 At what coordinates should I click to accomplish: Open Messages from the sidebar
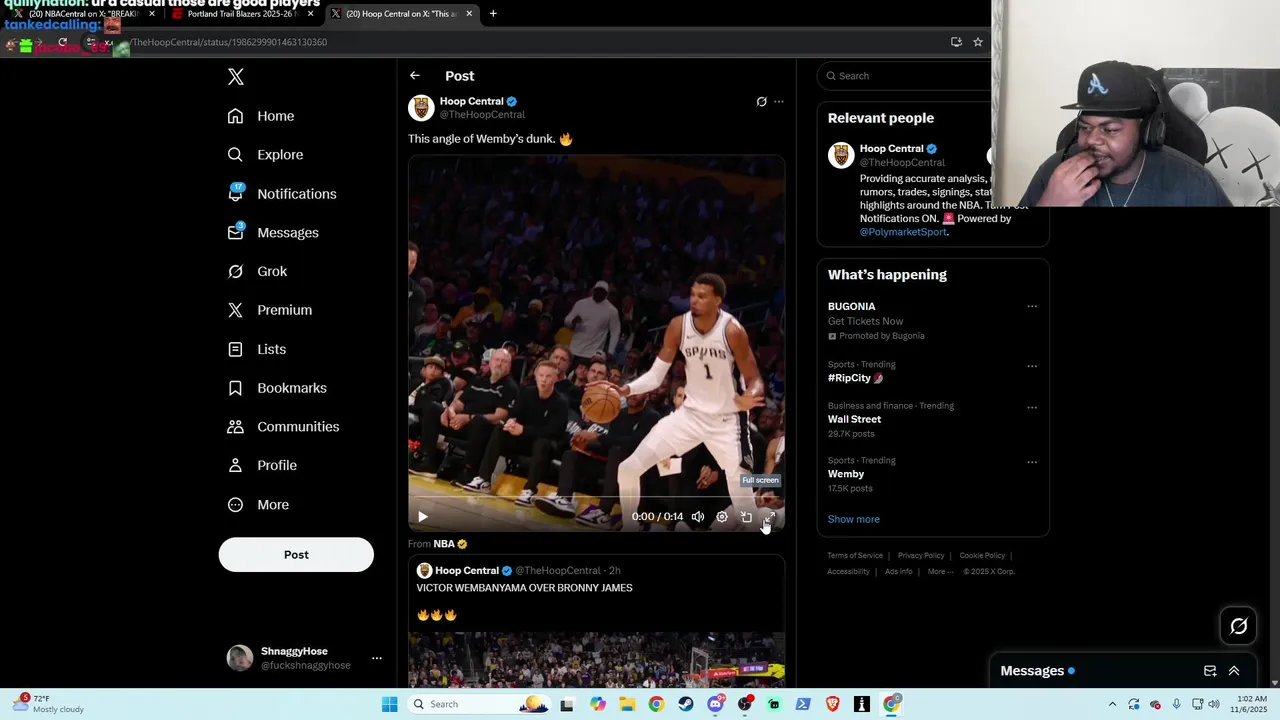[273, 233]
